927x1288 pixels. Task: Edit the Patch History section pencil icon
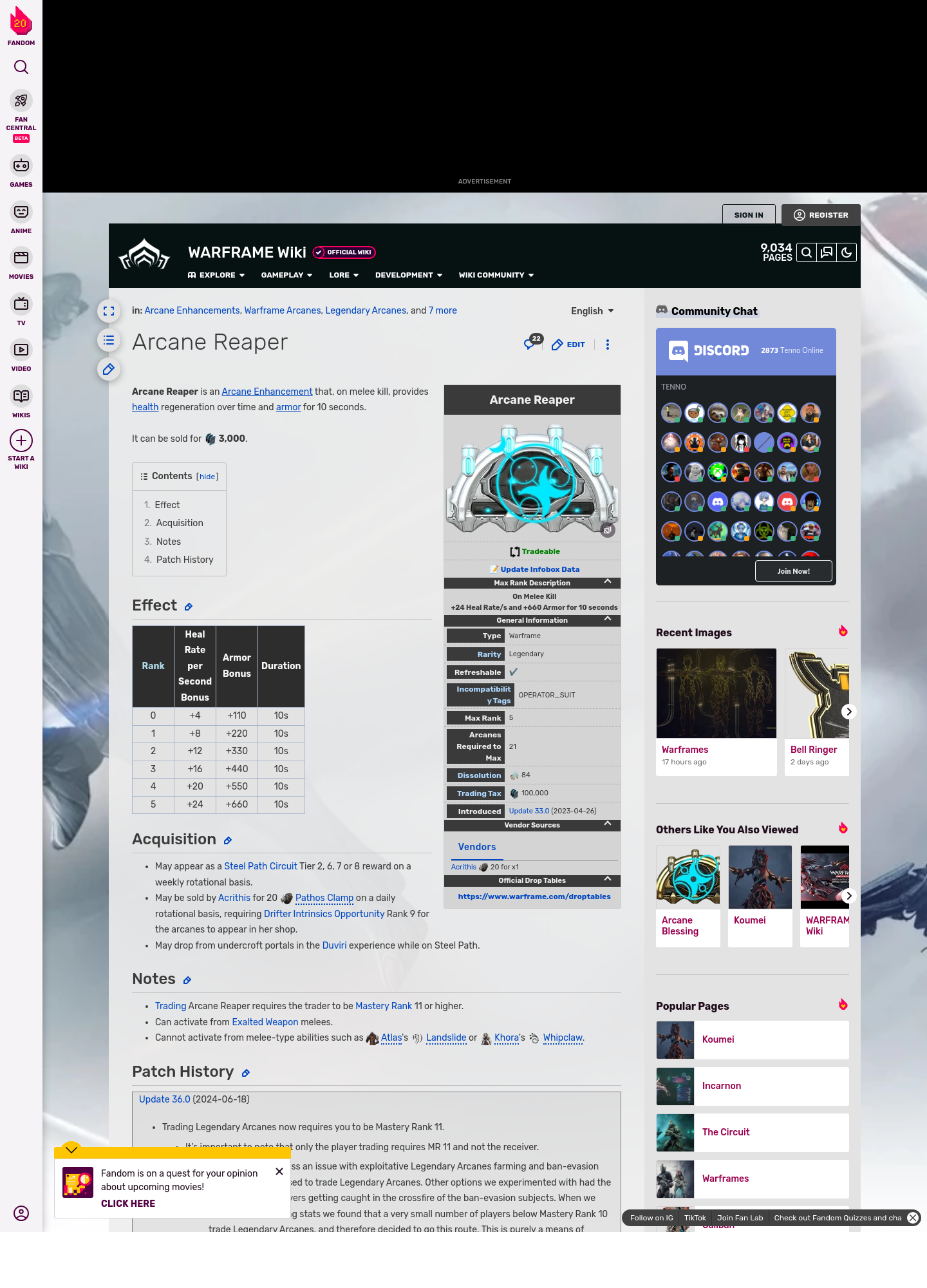click(246, 1073)
